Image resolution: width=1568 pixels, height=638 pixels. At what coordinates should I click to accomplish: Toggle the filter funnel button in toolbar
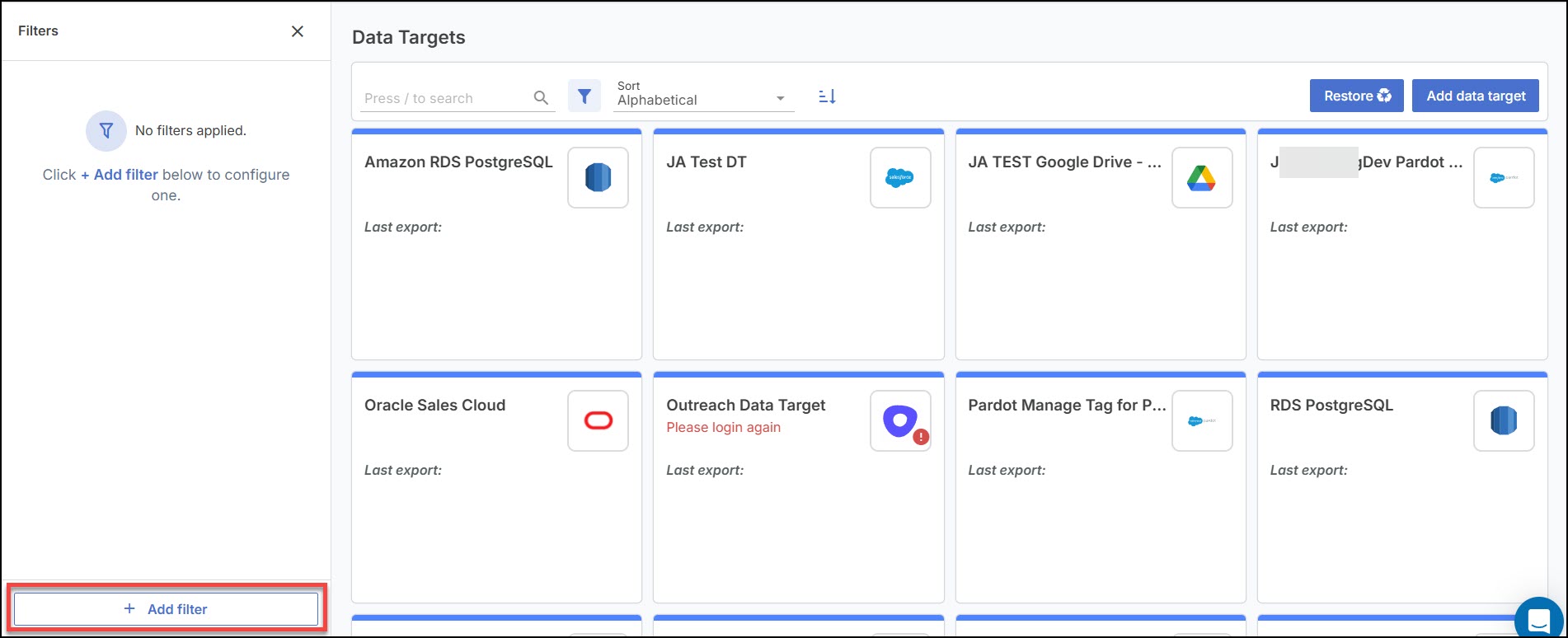coord(584,96)
